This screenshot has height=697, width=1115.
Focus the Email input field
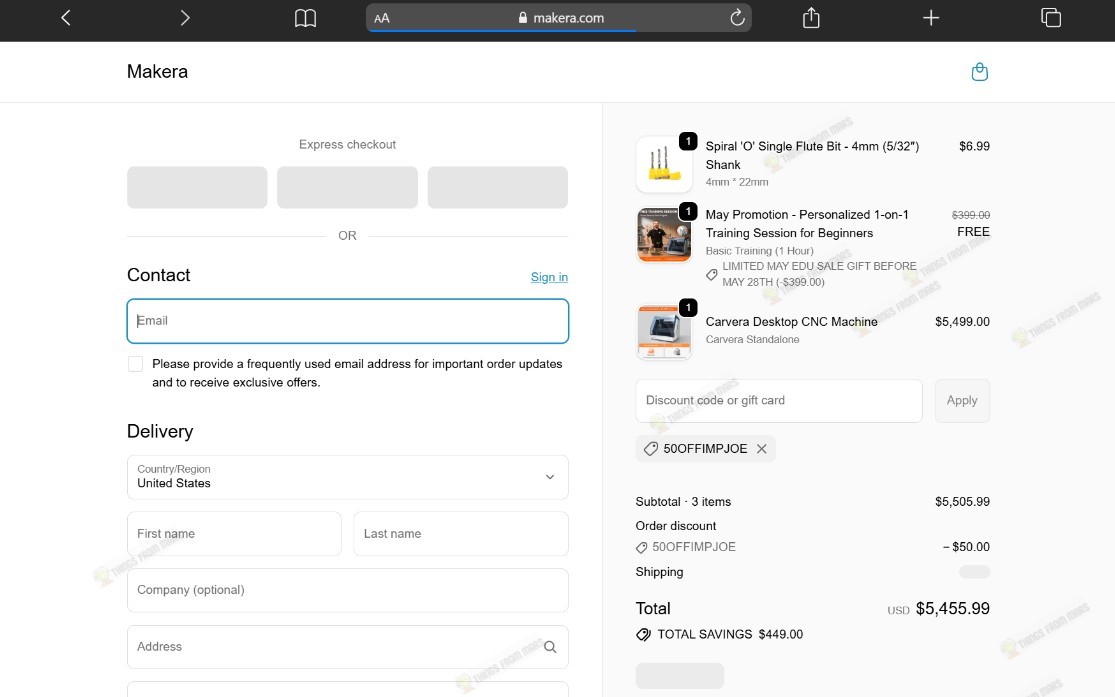(x=348, y=321)
